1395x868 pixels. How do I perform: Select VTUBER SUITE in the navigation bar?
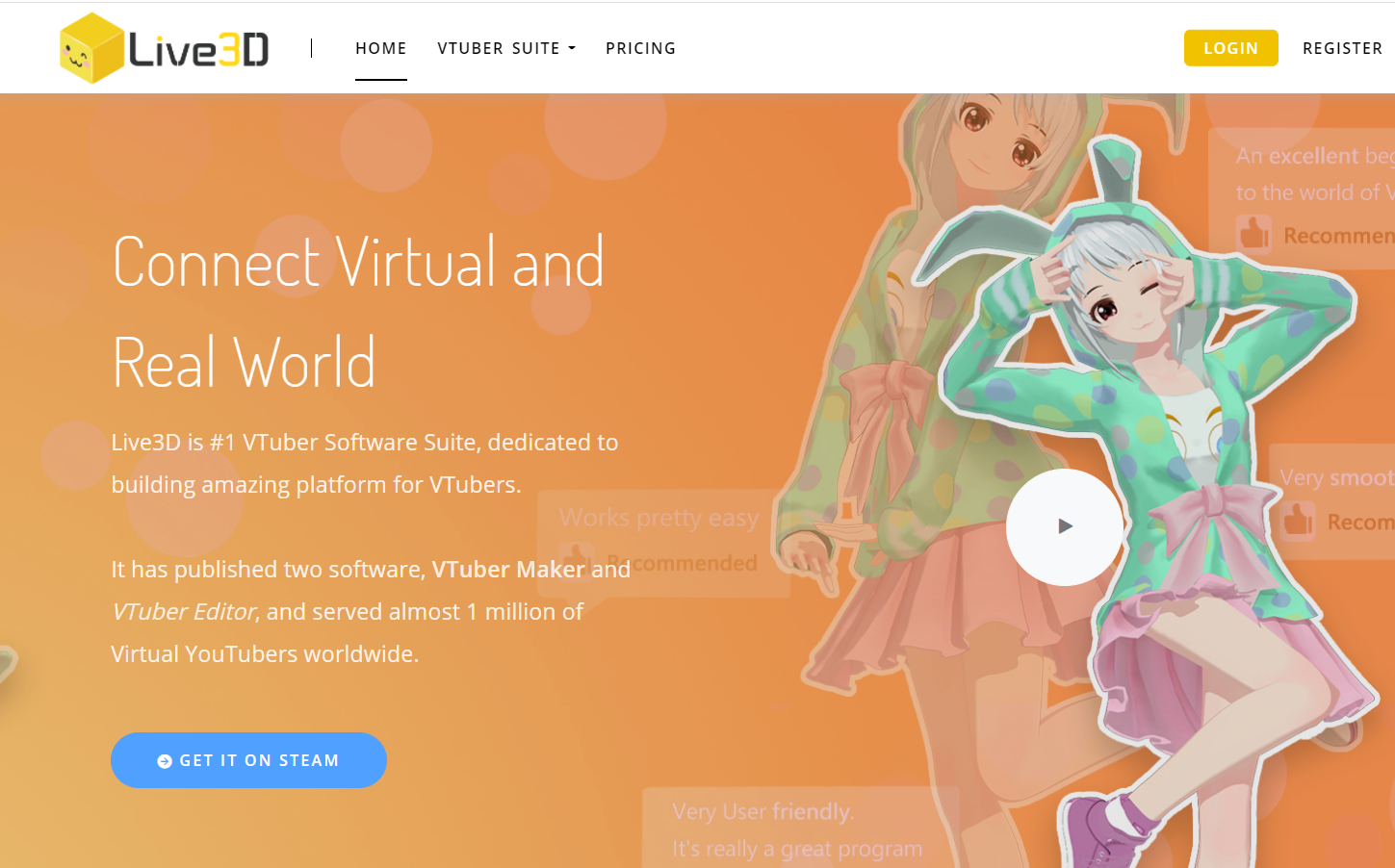pyautogui.click(x=500, y=47)
